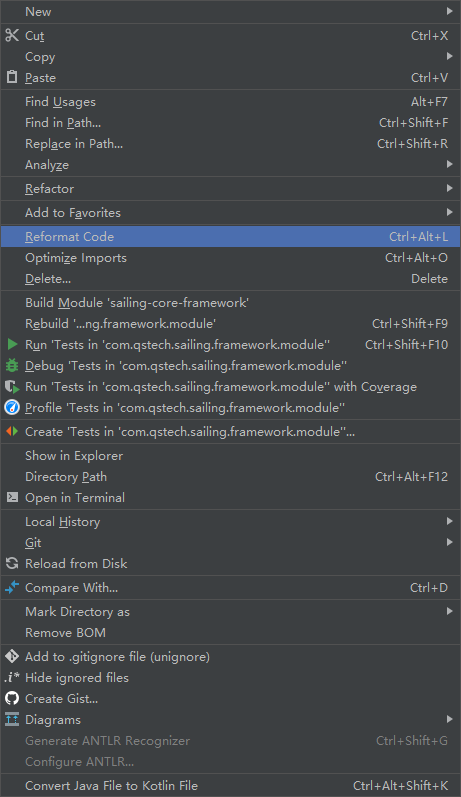
Task: Expand the Refactor submenu arrow
Action: point(449,188)
